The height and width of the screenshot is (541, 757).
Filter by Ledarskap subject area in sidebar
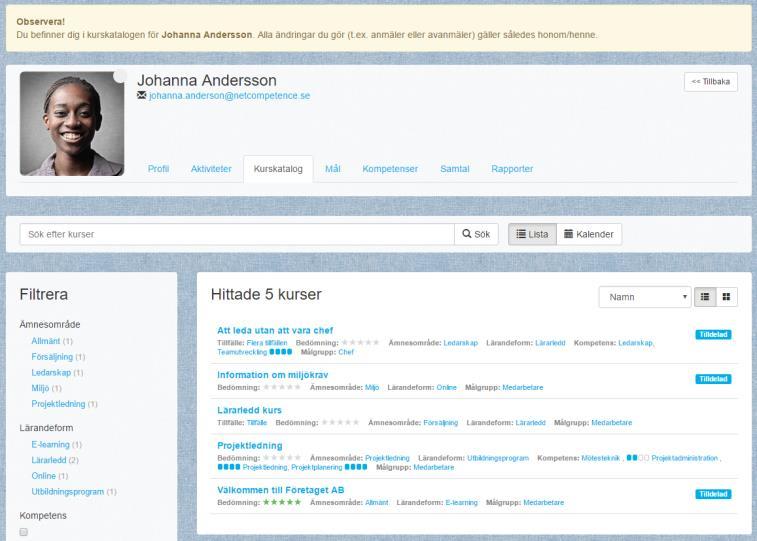tap(51, 373)
